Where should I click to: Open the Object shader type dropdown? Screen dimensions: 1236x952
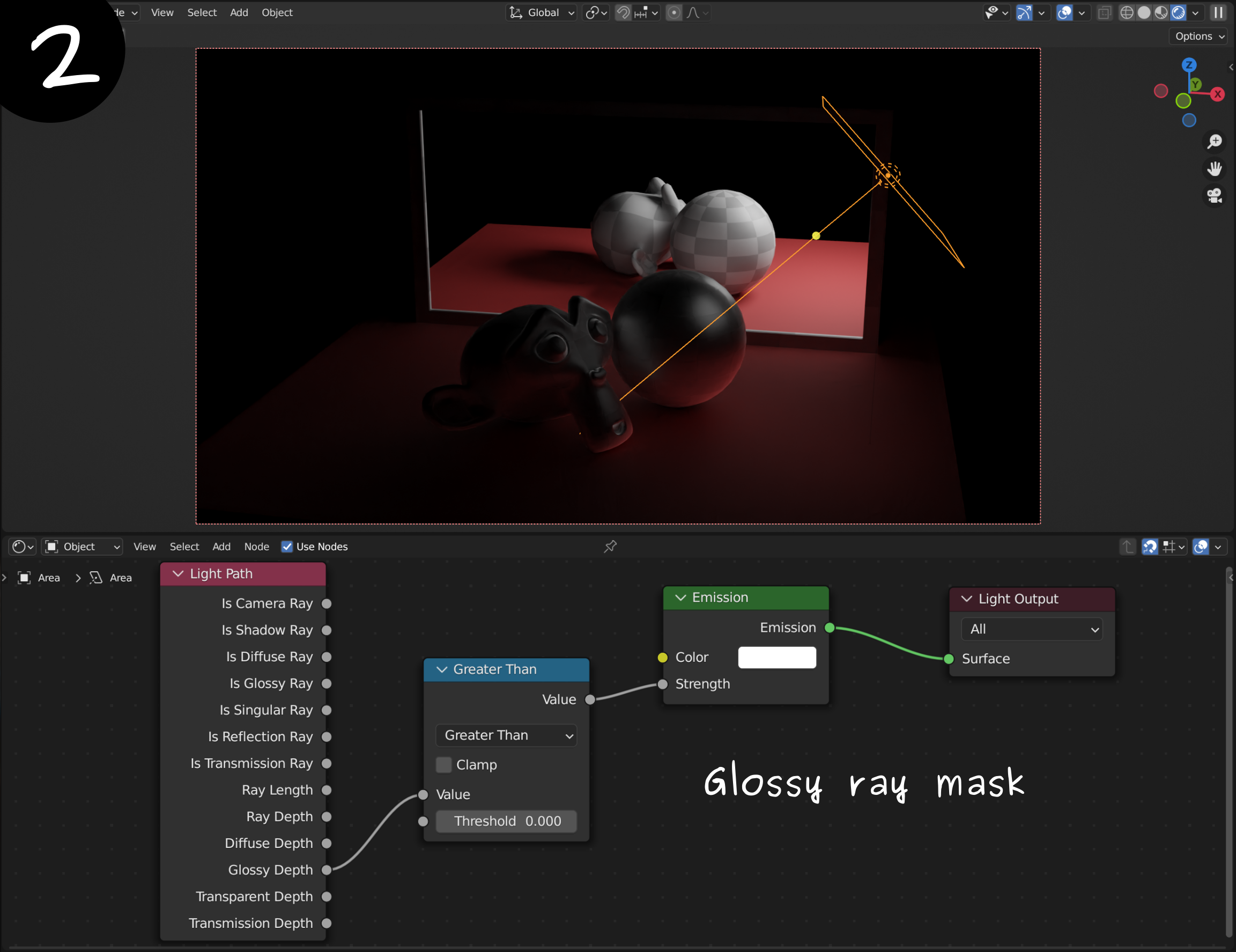(x=83, y=546)
